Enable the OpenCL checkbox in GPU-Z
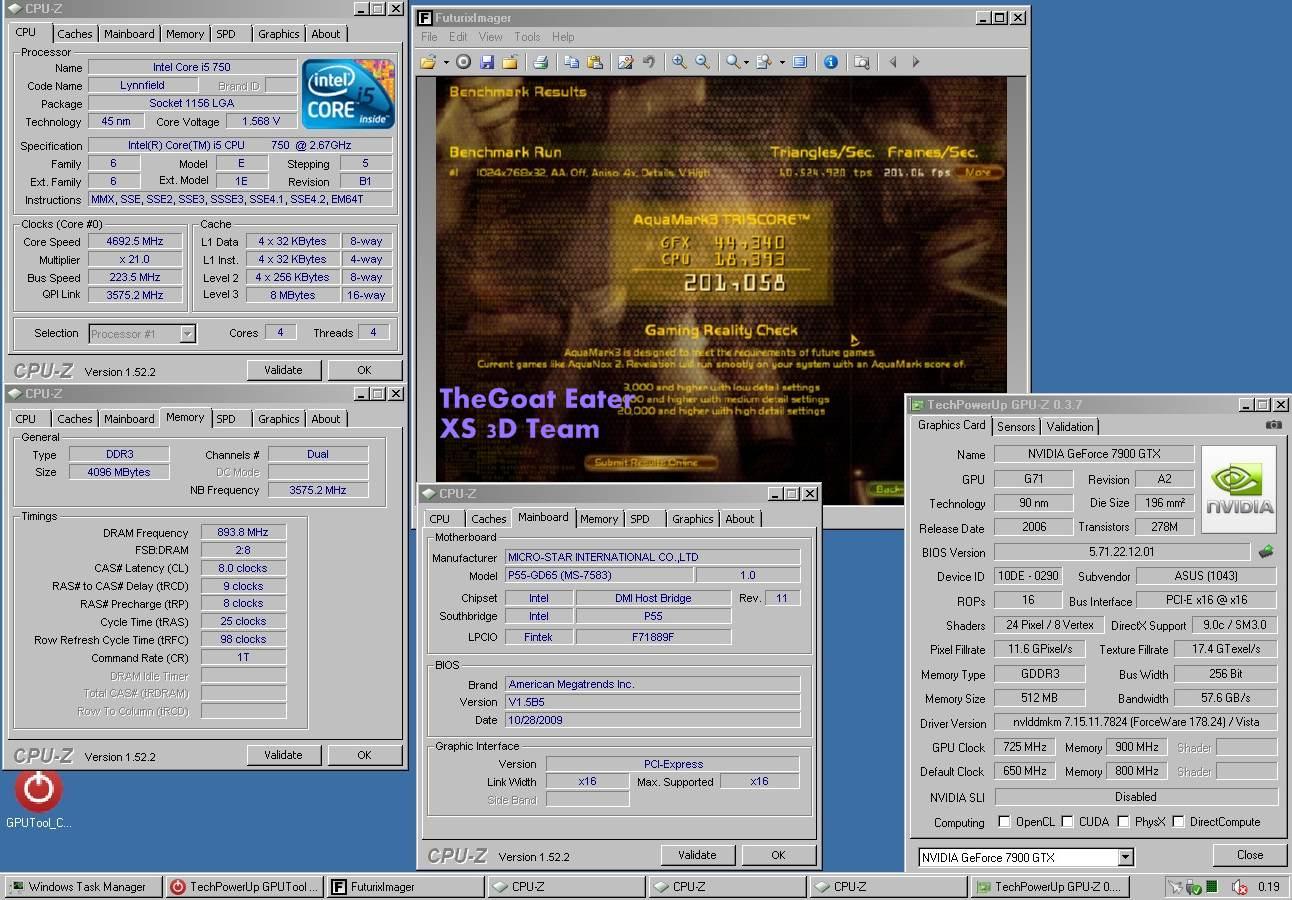 (1004, 822)
